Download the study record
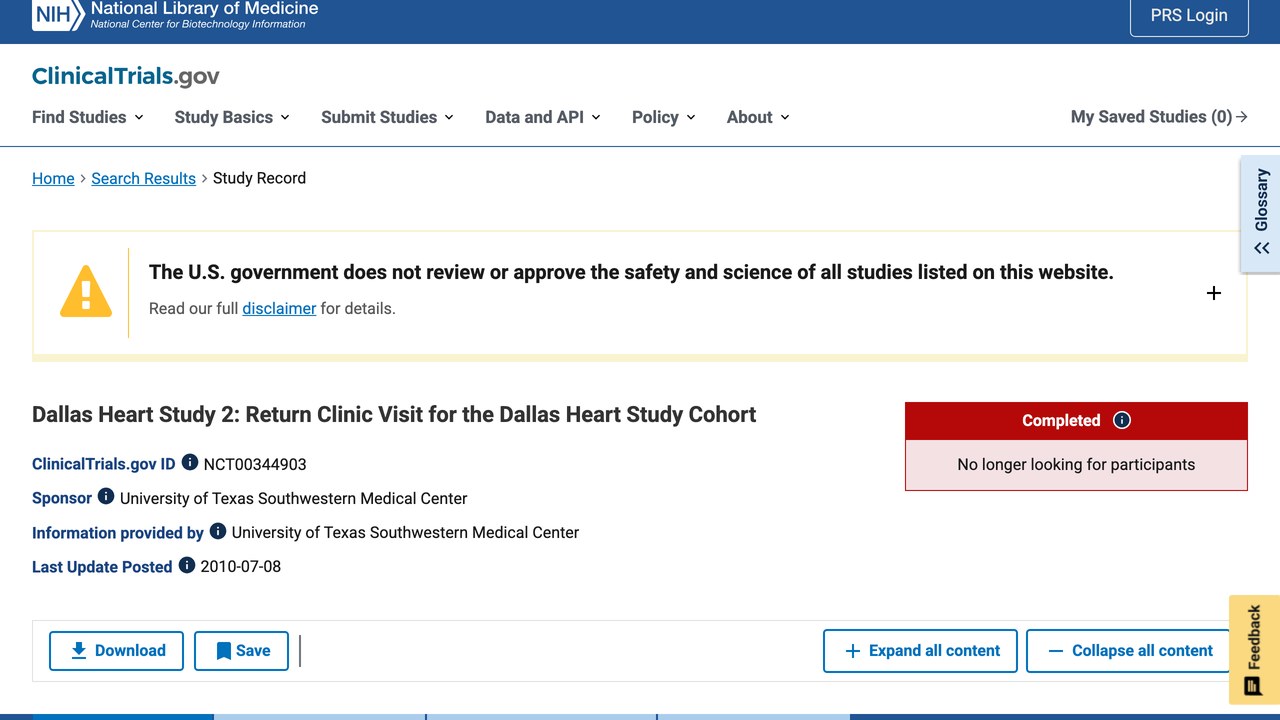Image resolution: width=1280 pixels, height=720 pixels. pos(116,651)
